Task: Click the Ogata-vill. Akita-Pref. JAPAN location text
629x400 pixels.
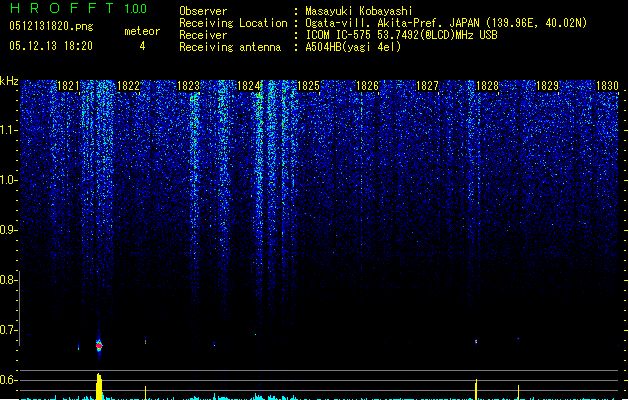Action: (446, 23)
